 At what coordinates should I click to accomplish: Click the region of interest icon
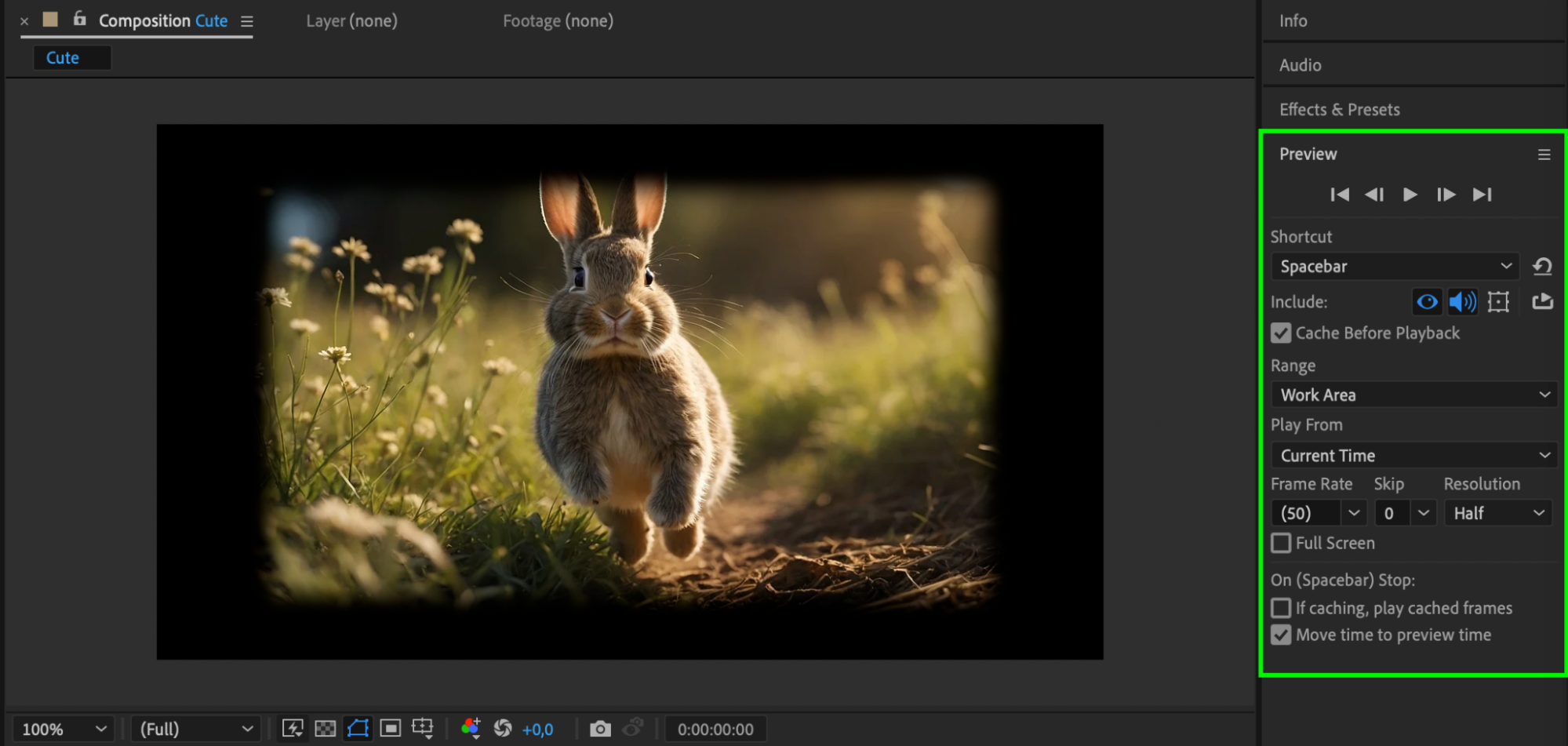pyautogui.click(x=390, y=729)
